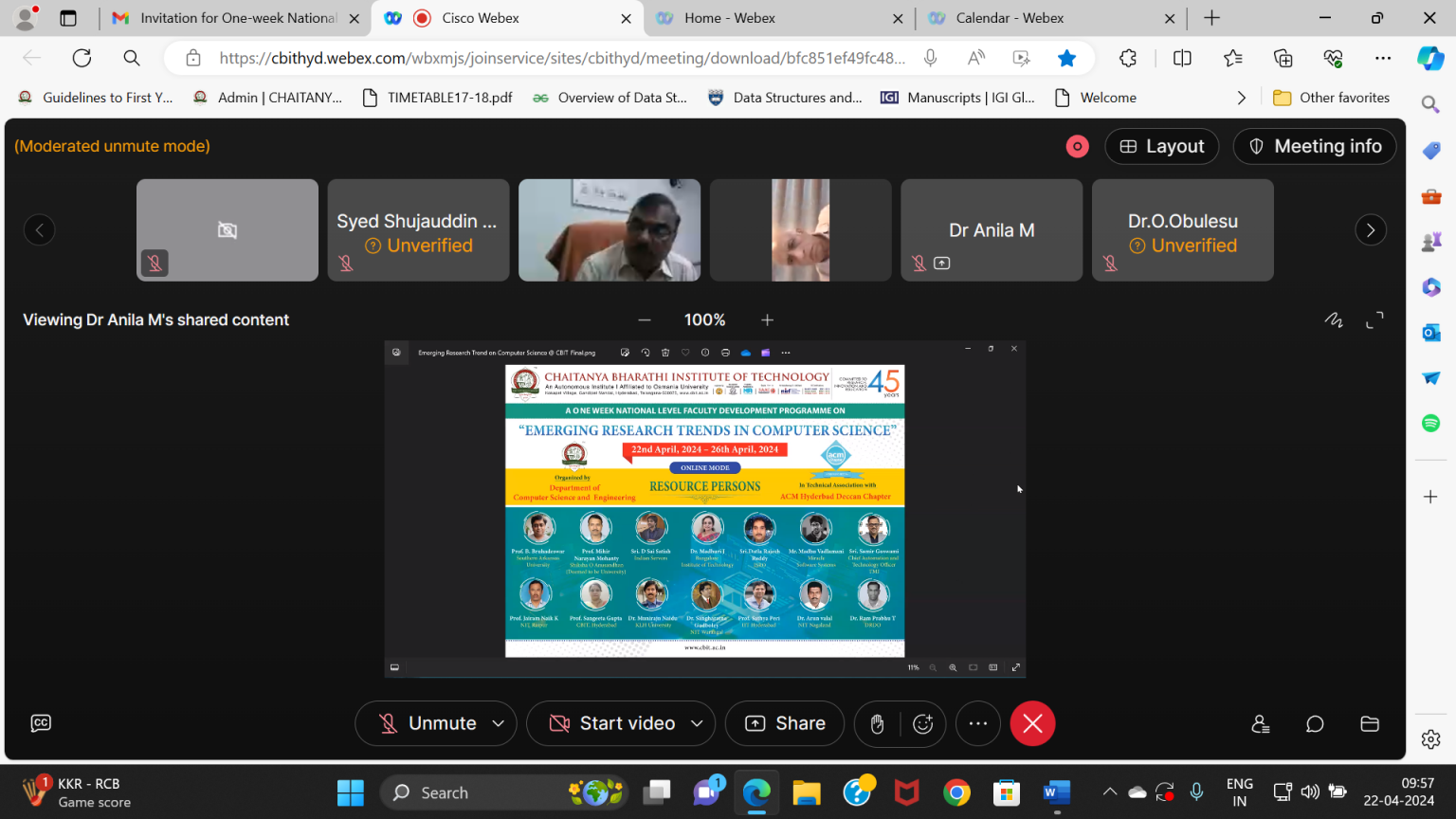This screenshot has width=1456, height=819.
Task: Leave the meeting with red X button
Action: pyautogui.click(x=1032, y=724)
